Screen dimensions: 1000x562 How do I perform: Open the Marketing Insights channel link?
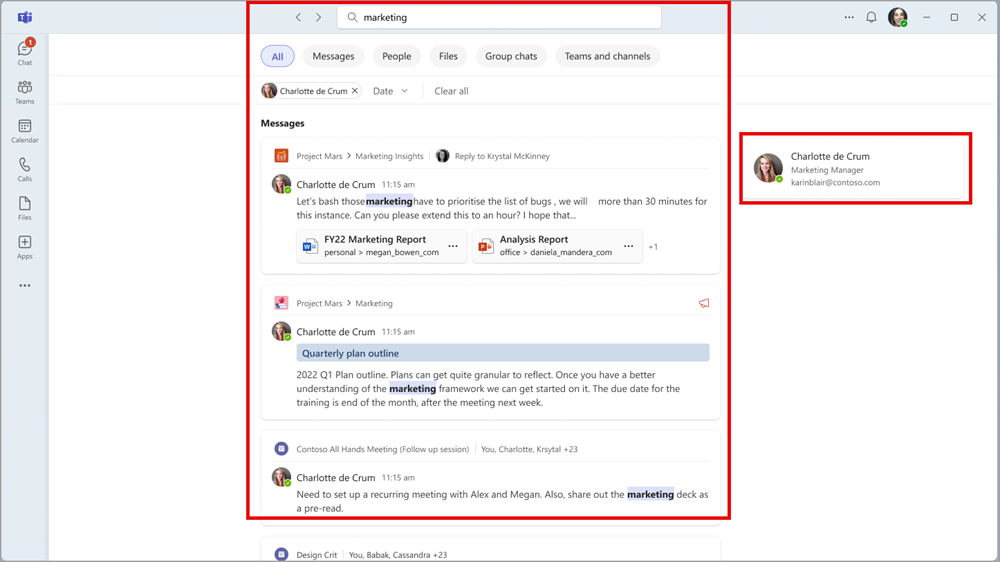click(x=389, y=156)
